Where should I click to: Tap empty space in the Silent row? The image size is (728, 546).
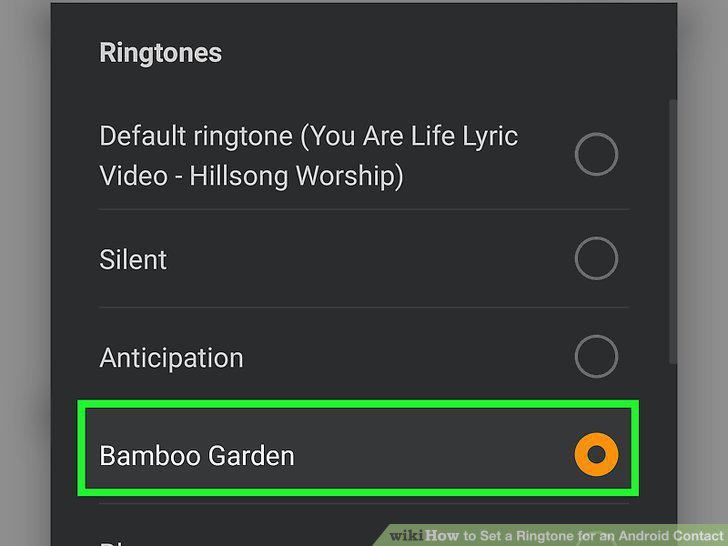click(x=371, y=259)
